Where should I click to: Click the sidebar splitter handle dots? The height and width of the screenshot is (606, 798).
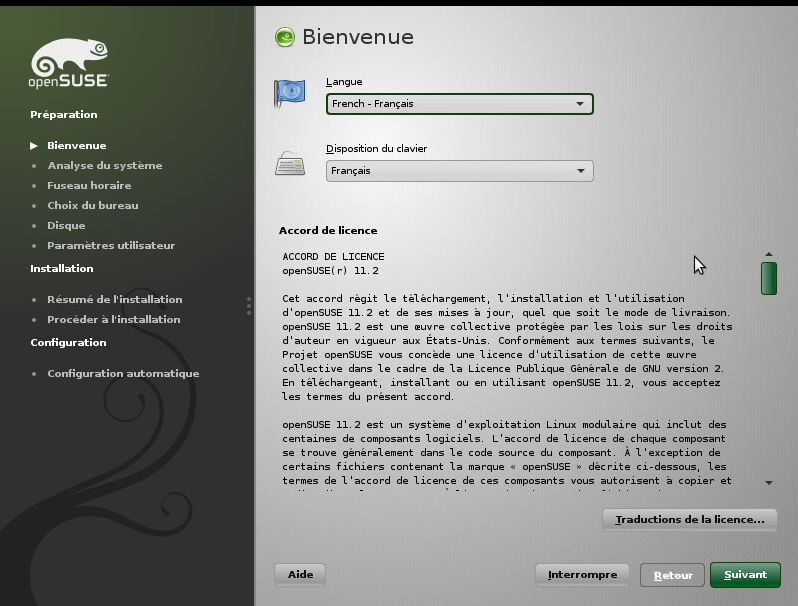click(249, 306)
